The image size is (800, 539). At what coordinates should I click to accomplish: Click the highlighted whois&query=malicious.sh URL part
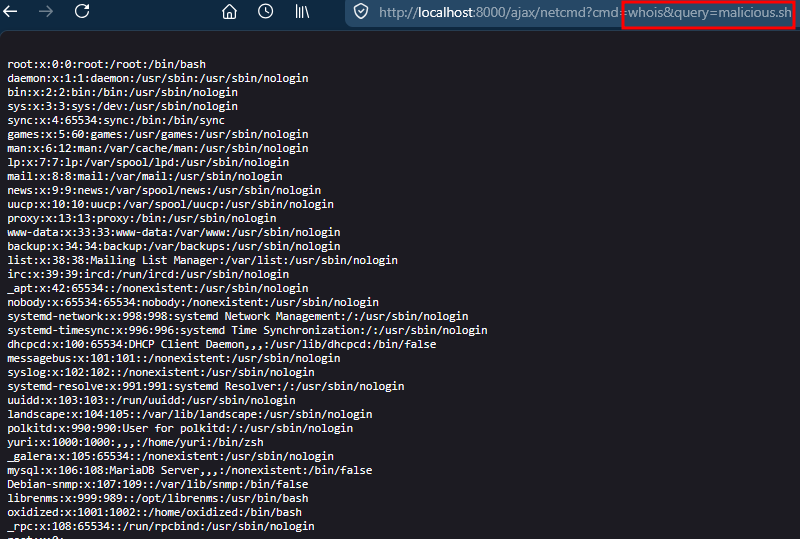712,12
